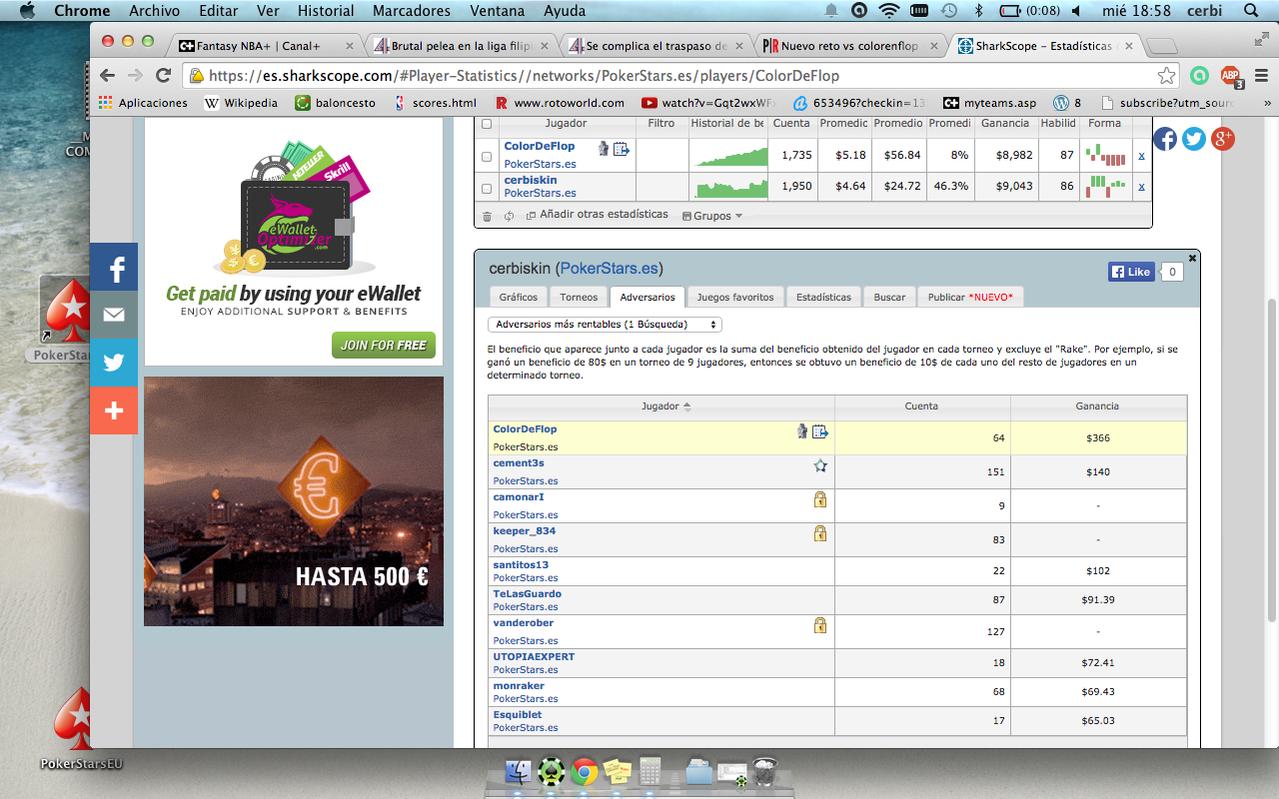
Task: Go back with Chrome's back arrow
Action: (109, 75)
